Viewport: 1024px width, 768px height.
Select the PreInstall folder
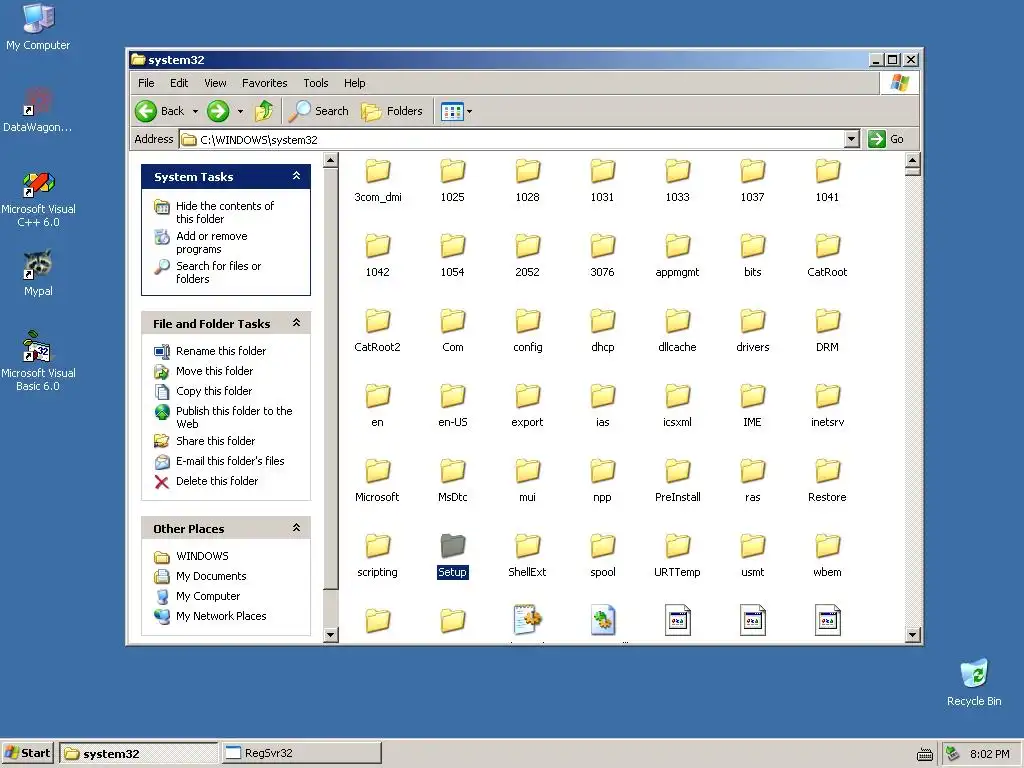677,481
